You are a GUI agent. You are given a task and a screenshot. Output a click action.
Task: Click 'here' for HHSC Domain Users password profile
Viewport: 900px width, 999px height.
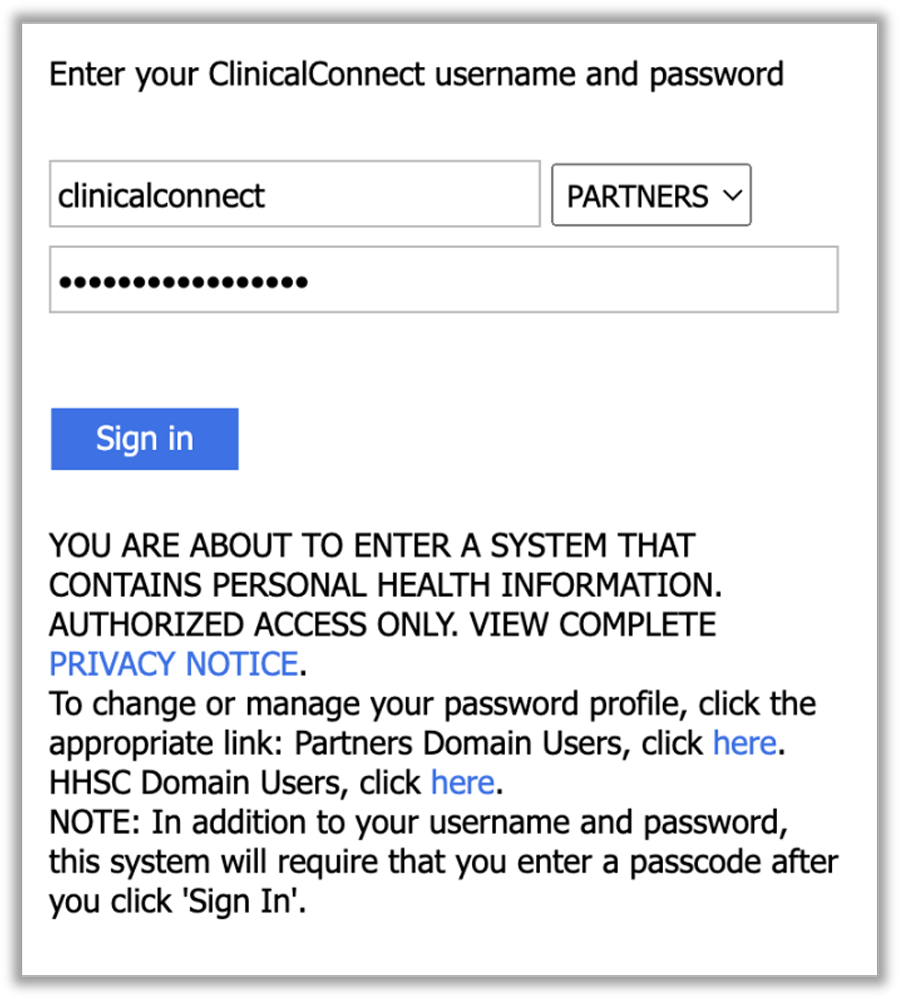tap(463, 783)
